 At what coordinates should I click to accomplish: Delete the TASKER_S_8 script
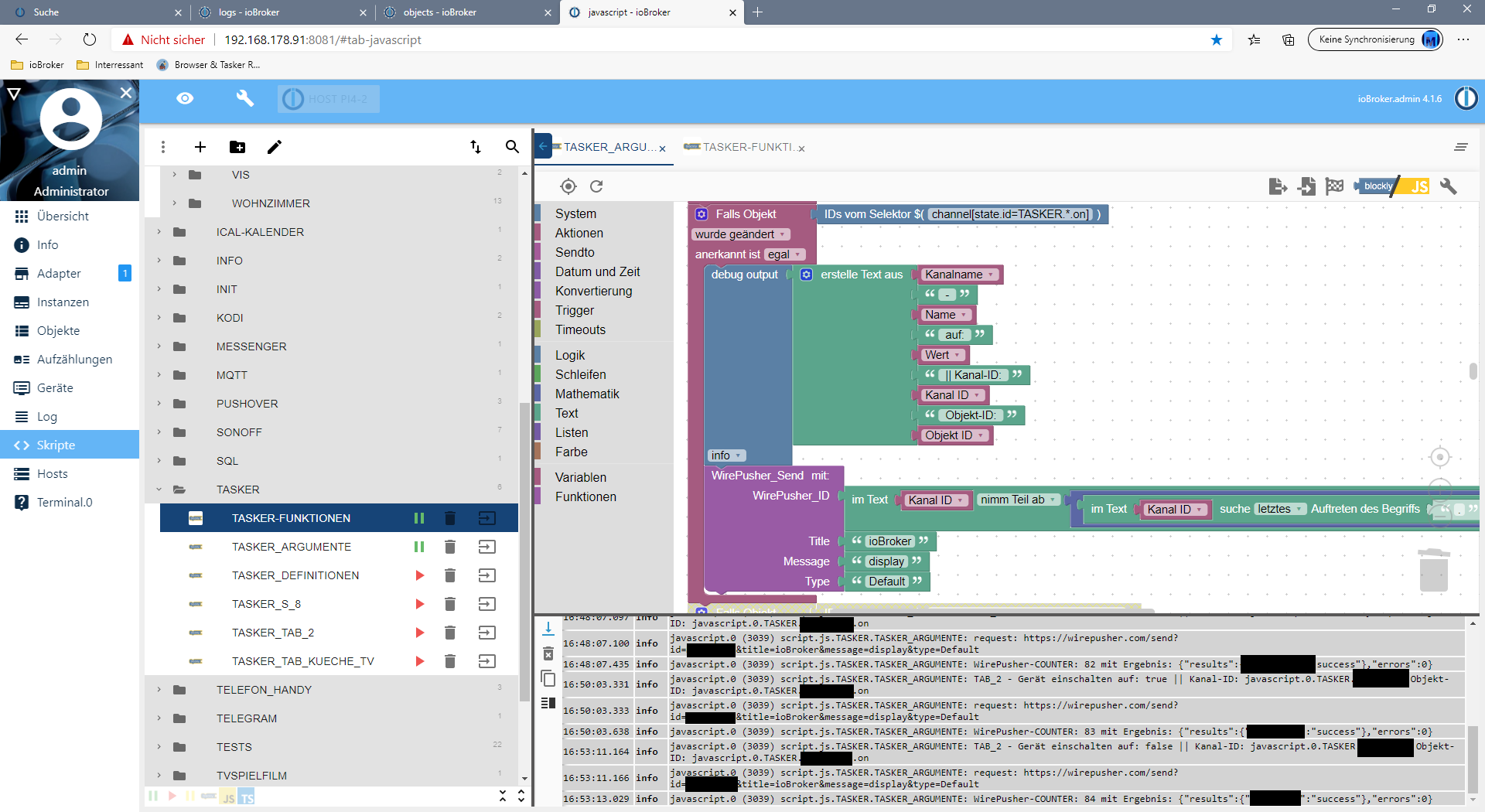449,604
